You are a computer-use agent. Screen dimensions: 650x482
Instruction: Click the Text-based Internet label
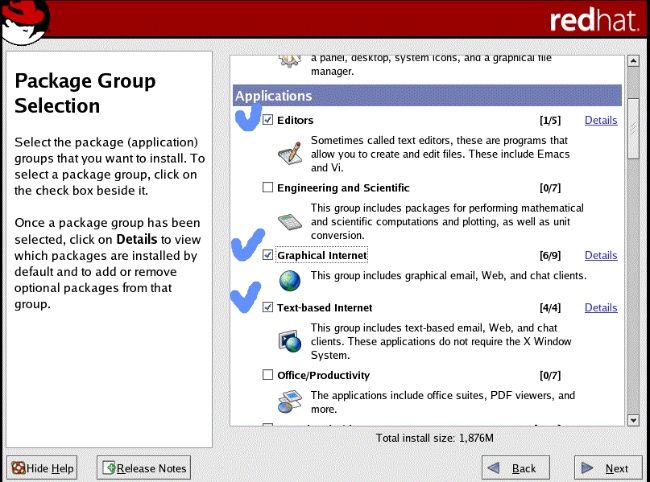coord(325,308)
